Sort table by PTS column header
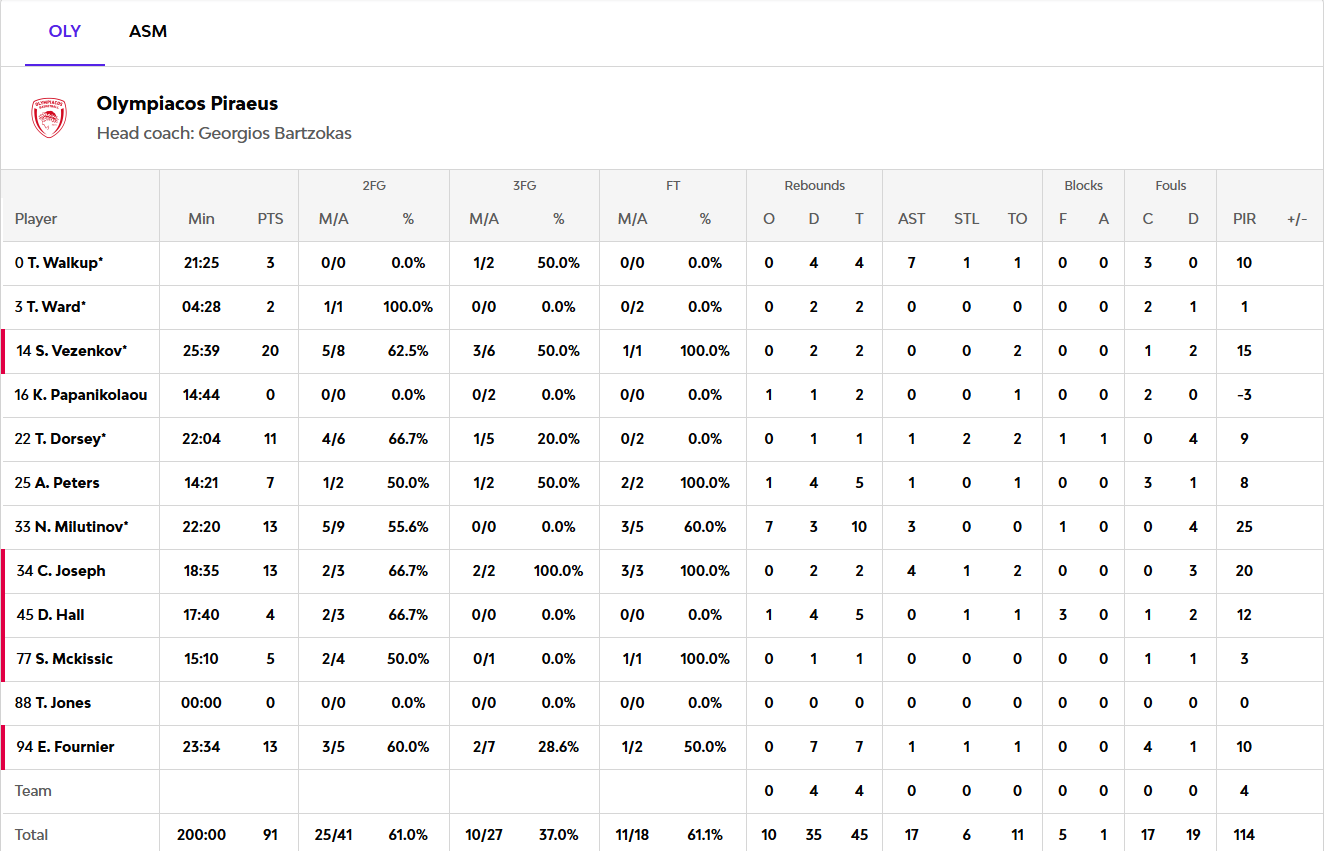 tap(270, 219)
